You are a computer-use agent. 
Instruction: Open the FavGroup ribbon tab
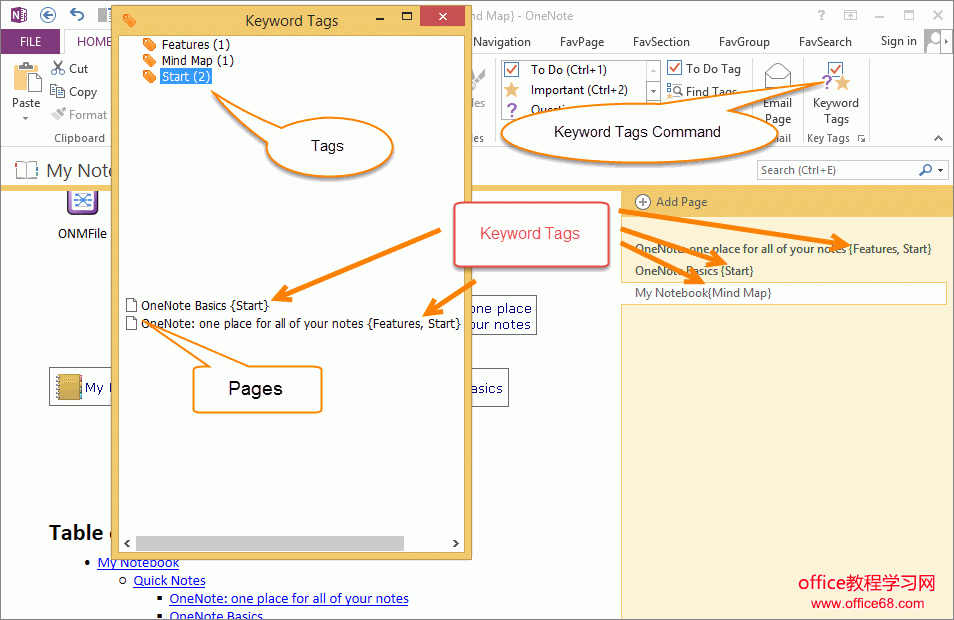(x=744, y=41)
